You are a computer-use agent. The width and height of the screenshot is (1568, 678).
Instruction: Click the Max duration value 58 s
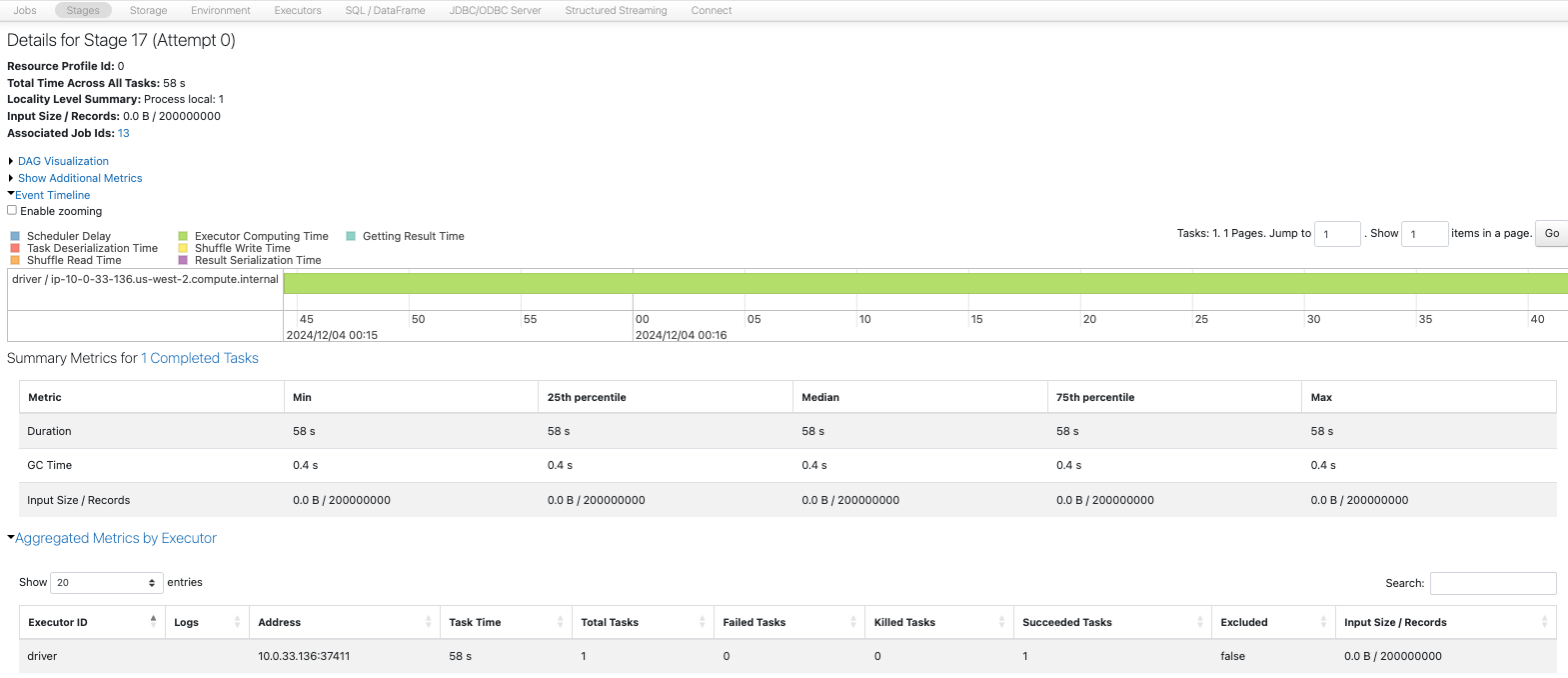[1322, 431]
